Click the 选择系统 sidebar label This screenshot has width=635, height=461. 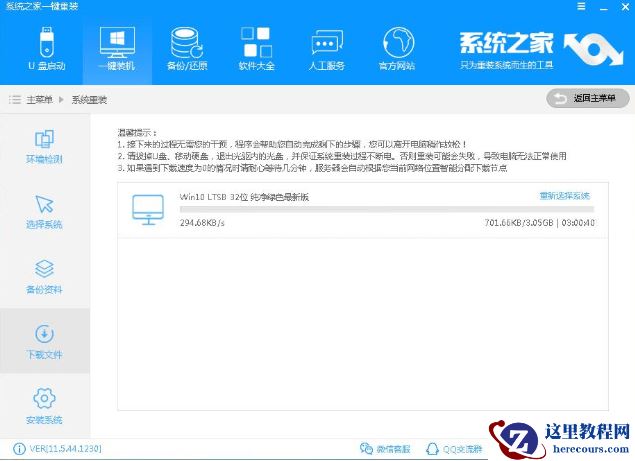pyautogui.click(x=44, y=224)
